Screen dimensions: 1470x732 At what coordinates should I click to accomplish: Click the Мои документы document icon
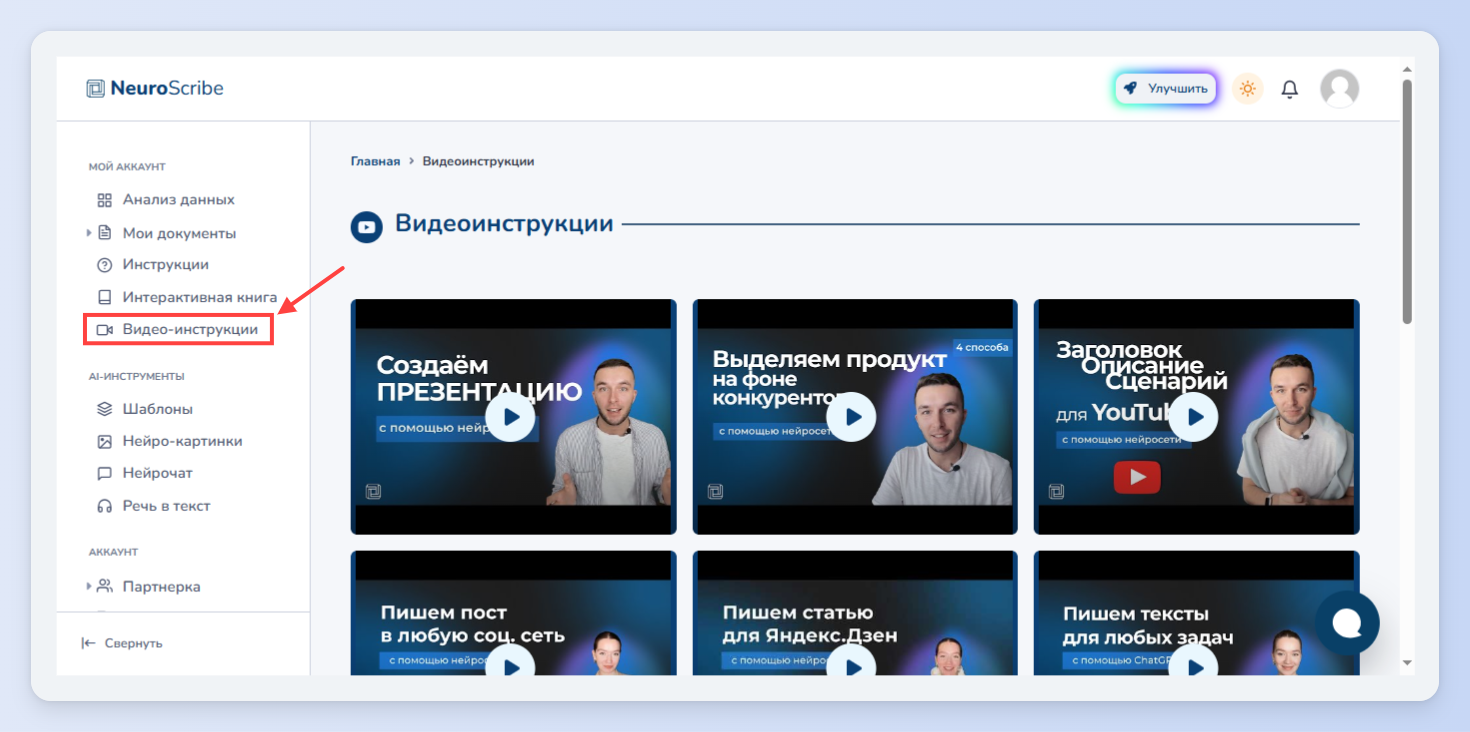coord(104,233)
